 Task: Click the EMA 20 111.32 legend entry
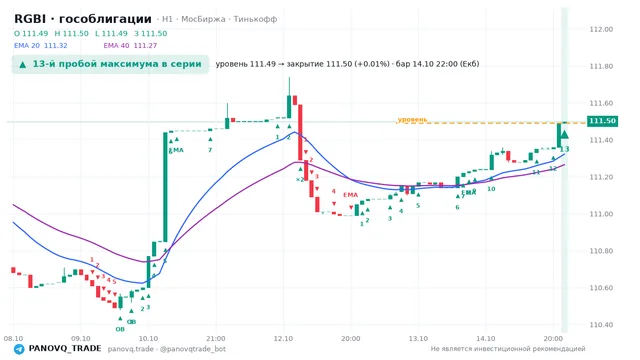(40, 46)
